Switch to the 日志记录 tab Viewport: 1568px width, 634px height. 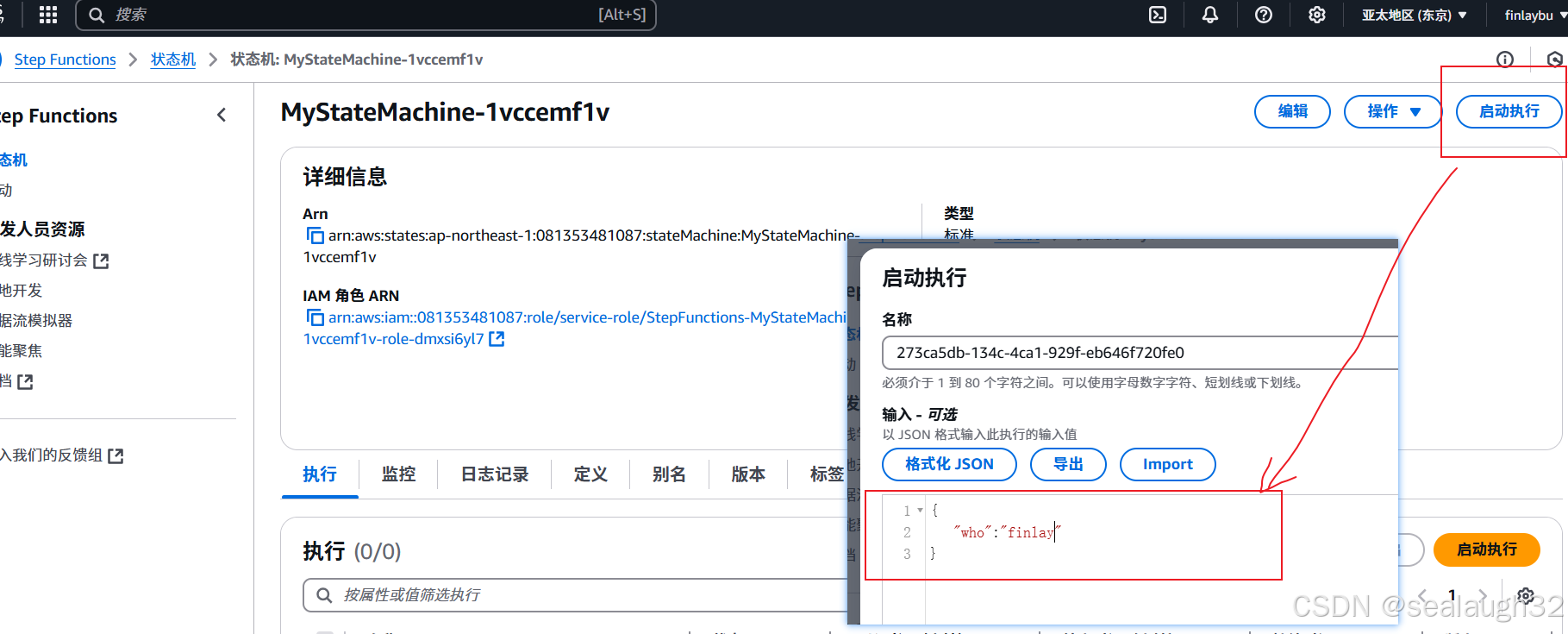(x=495, y=474)
